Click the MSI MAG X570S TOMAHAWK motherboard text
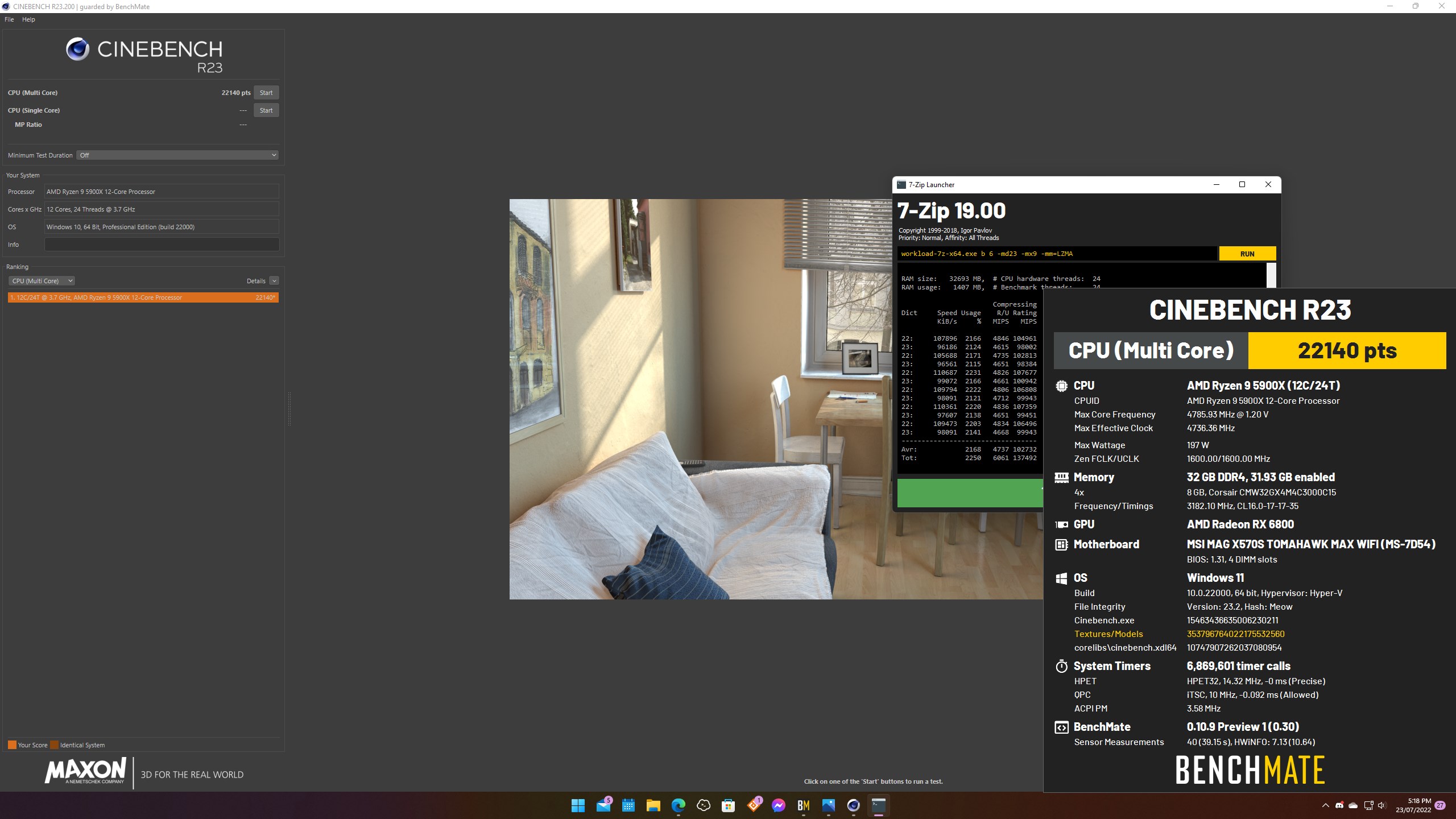Screen dimensions: 1456x819 click(x=1311, y=544)
